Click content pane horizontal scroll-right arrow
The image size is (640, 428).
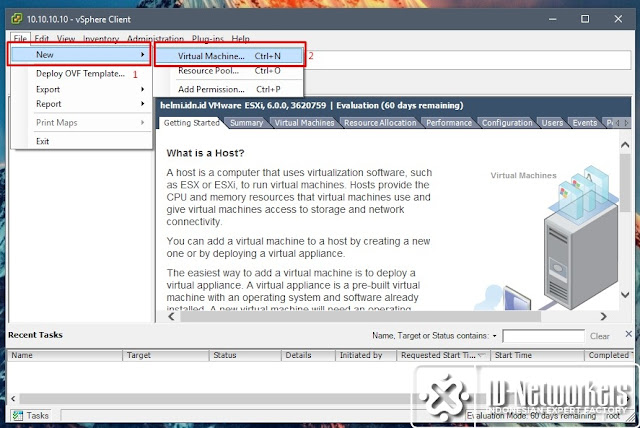coord(603,316)
